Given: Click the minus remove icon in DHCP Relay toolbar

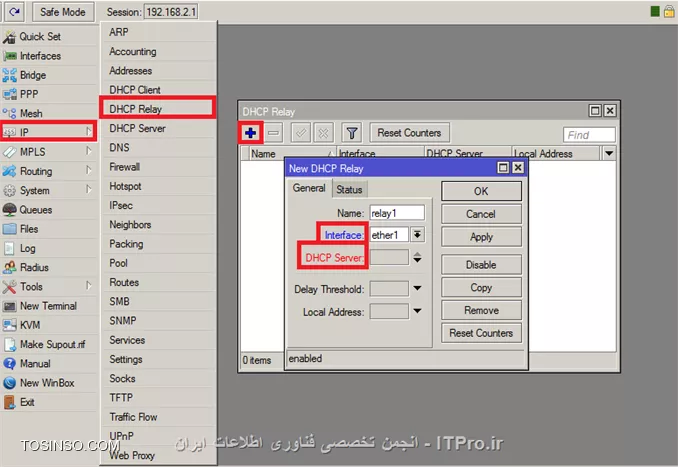Looking at the screenshot, I should [x=273, y=133].
